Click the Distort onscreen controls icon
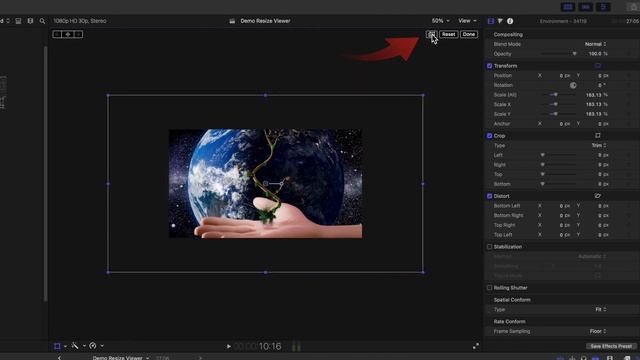The width and height of the screenshot is (640, 360). pyautogui.click(x=598, y=196)
